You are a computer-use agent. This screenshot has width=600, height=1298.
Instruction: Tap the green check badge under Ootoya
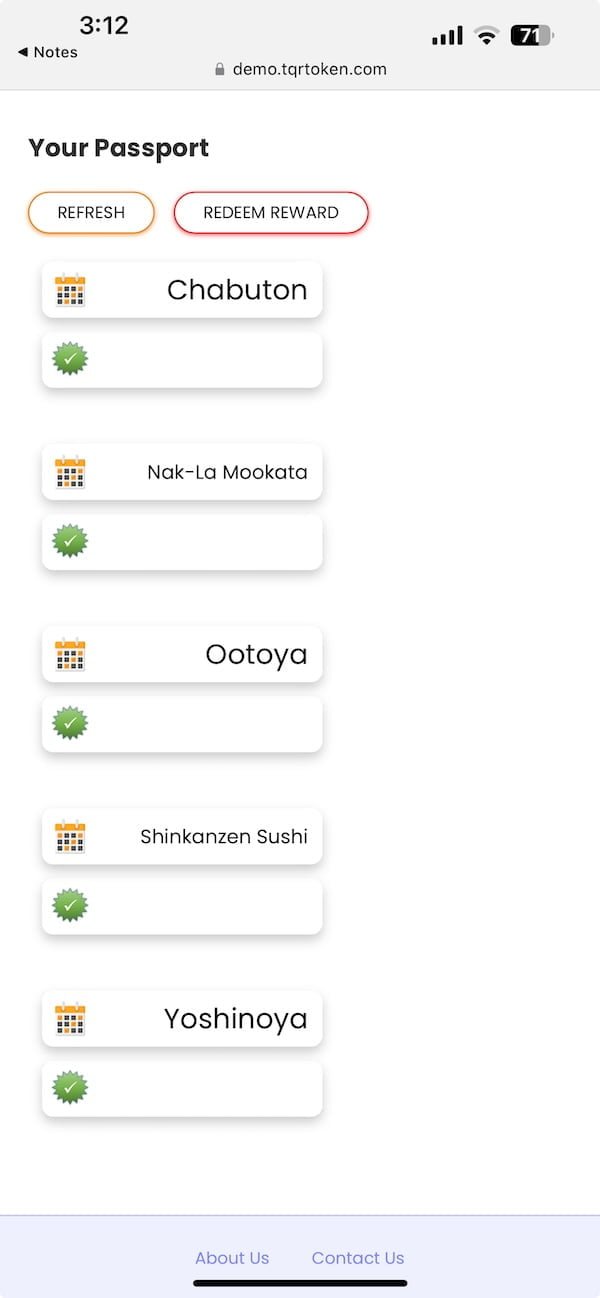click(x=70, y=723)
